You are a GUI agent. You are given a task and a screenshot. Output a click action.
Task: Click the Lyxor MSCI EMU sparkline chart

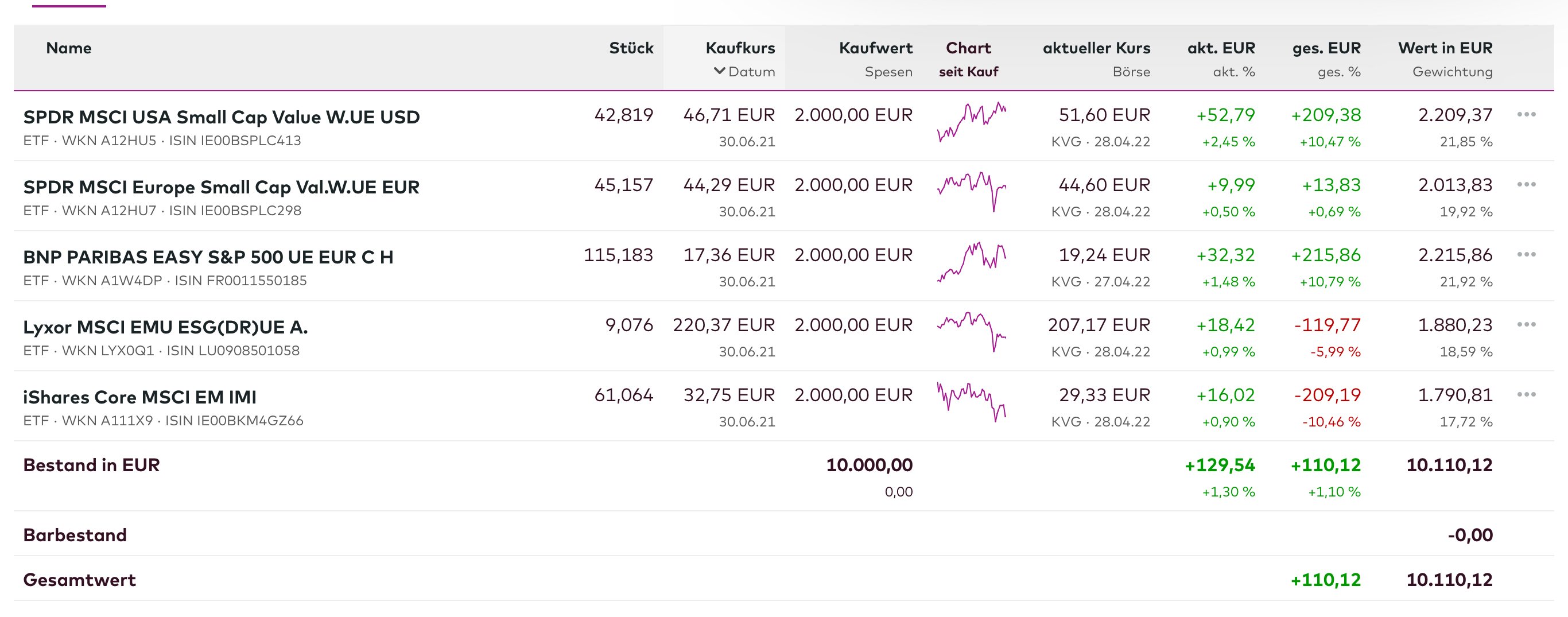tap(972, 332)
